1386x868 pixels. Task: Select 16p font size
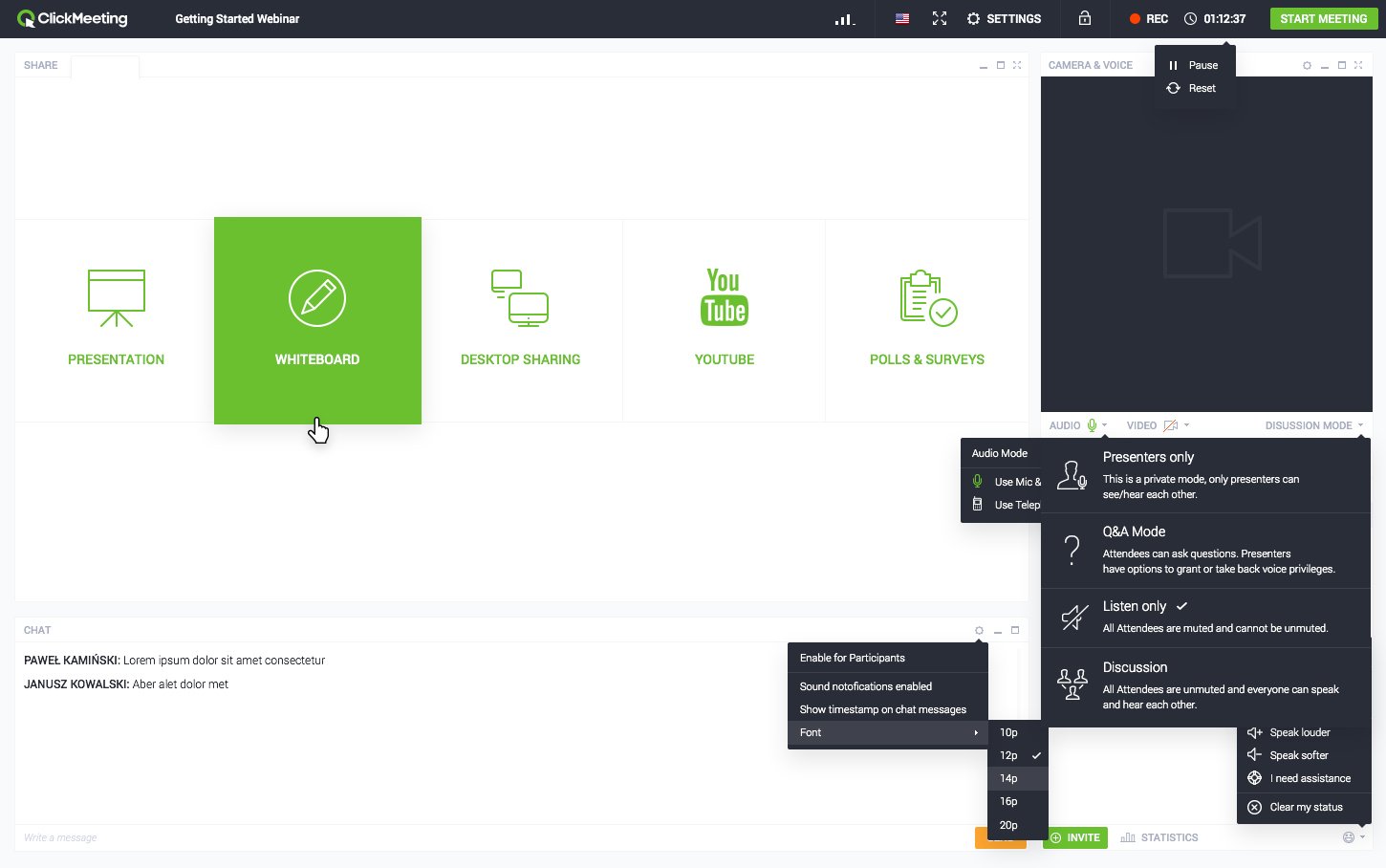tap(1008, 801)
